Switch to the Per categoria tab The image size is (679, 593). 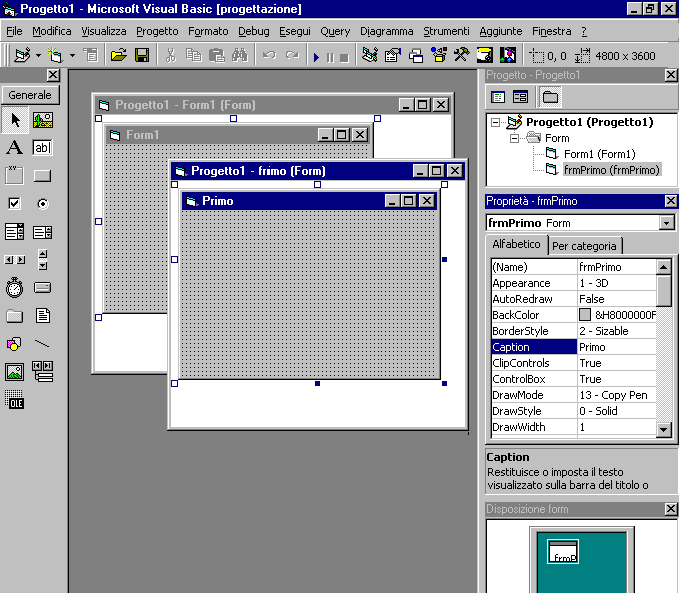click(x=584, y=246)
